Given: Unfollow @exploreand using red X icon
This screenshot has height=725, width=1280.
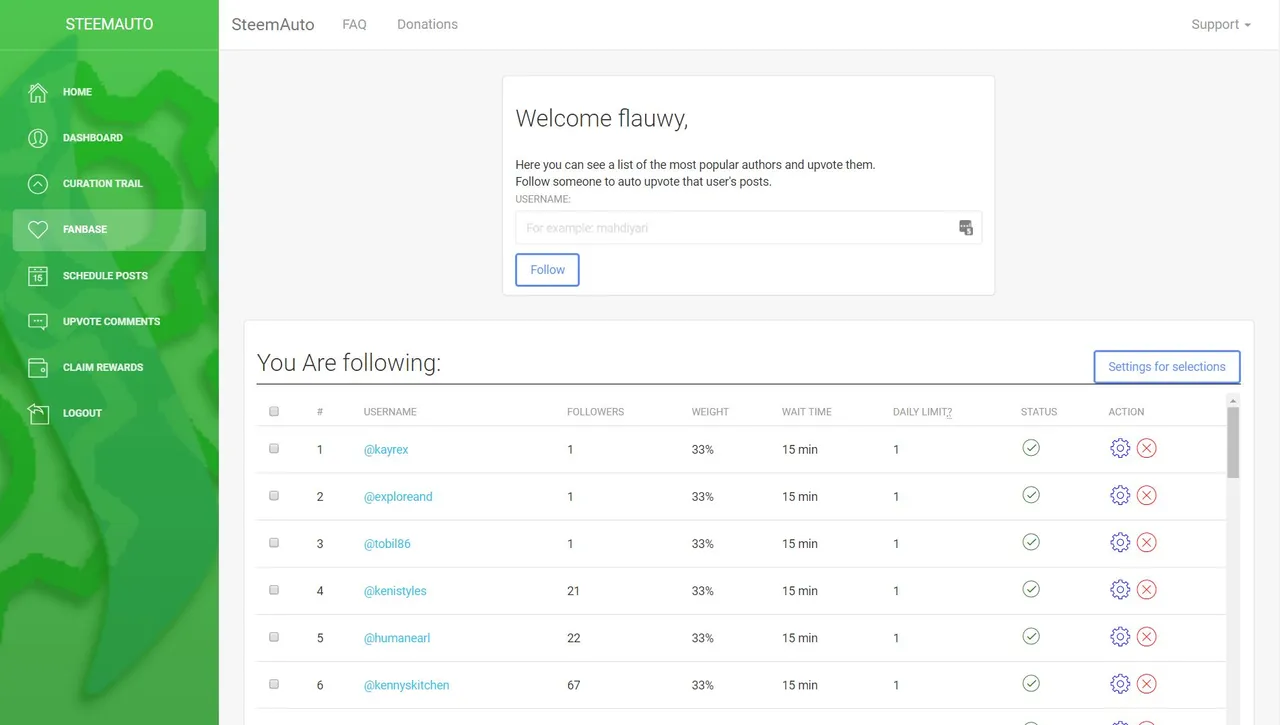Looking at the screenshot, I should [x=1147, y=496].
